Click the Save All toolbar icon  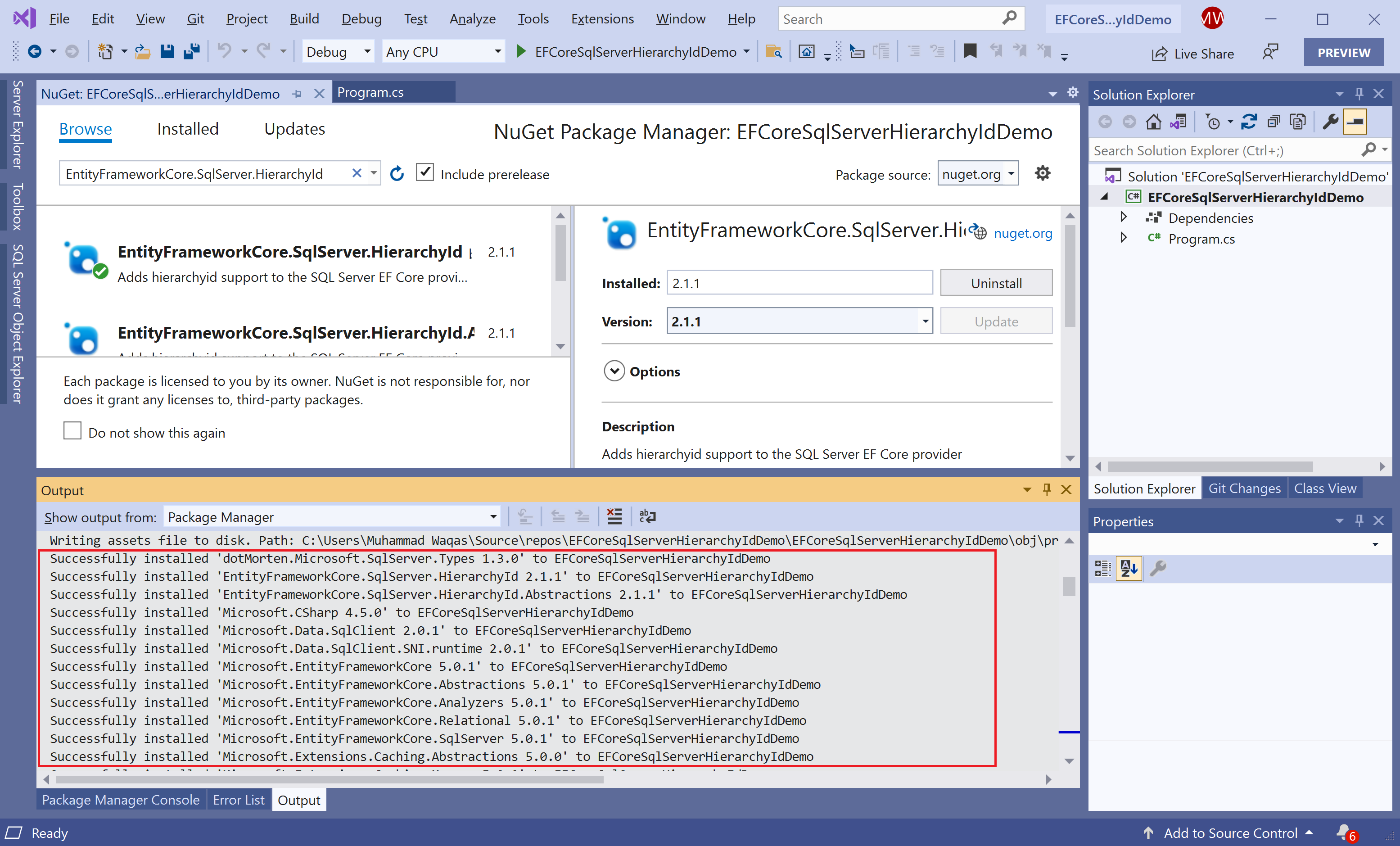point(192,52)
